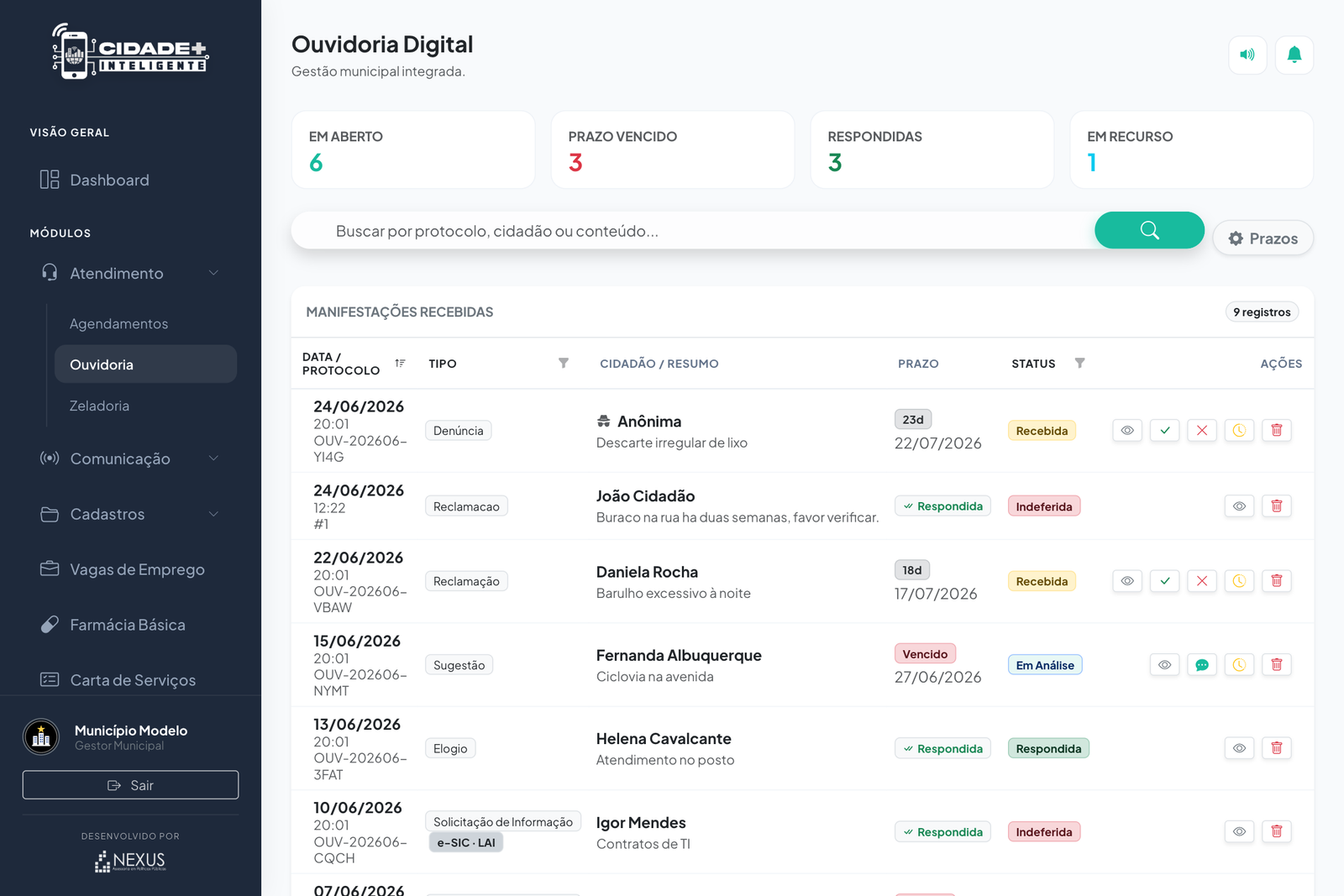
Task: Click the Prazos settings button
Action: click(x=1263, y=238)
